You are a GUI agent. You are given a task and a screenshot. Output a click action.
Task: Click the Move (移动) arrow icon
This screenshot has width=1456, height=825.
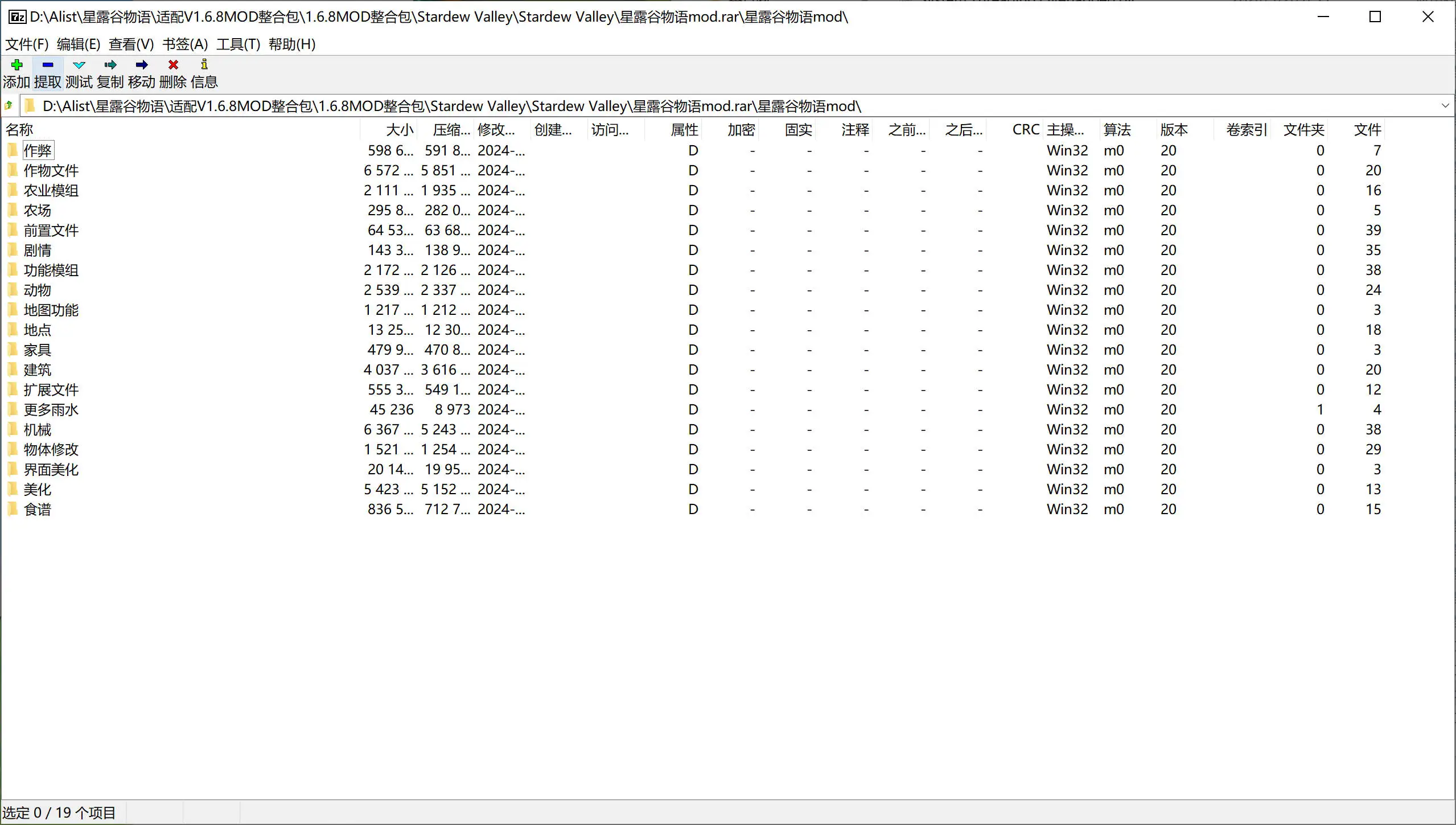pos(142,65)
